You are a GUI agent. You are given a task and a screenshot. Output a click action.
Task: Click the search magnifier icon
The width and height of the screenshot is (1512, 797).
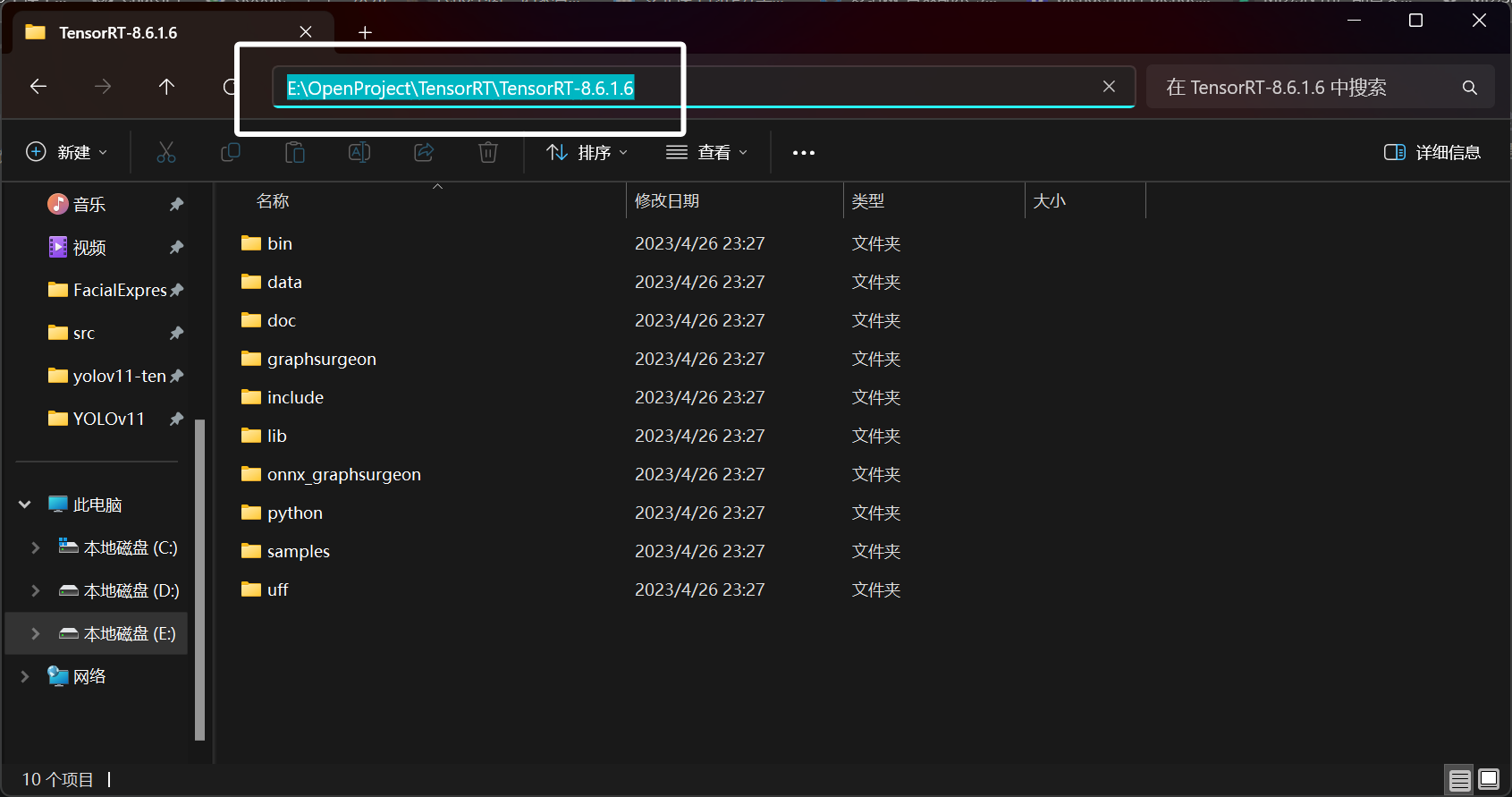pos(1469,88)
